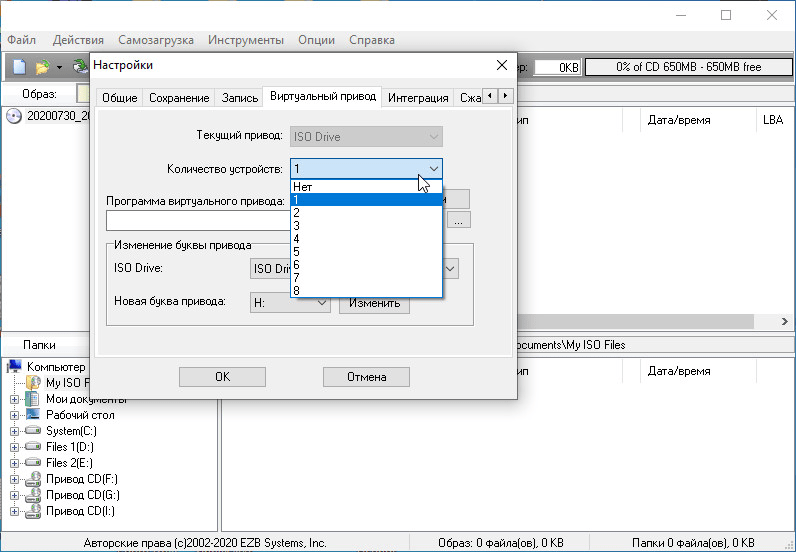Screen dimensions: 796x552
Task: Click the Files 1(D:) drive icon
Action: (x=32, y=447)
